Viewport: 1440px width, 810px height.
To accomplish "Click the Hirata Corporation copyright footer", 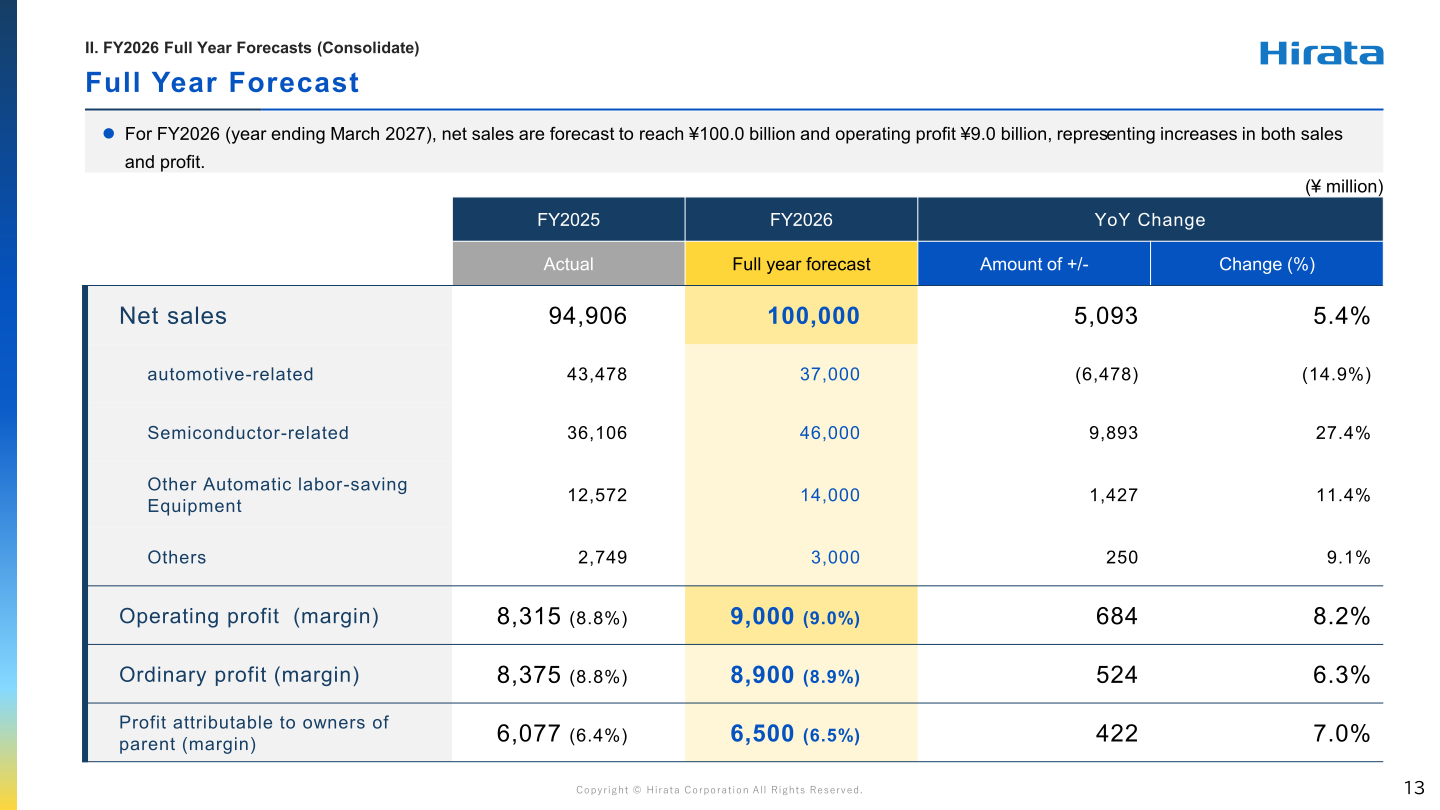I will click(x=719, y=790).
